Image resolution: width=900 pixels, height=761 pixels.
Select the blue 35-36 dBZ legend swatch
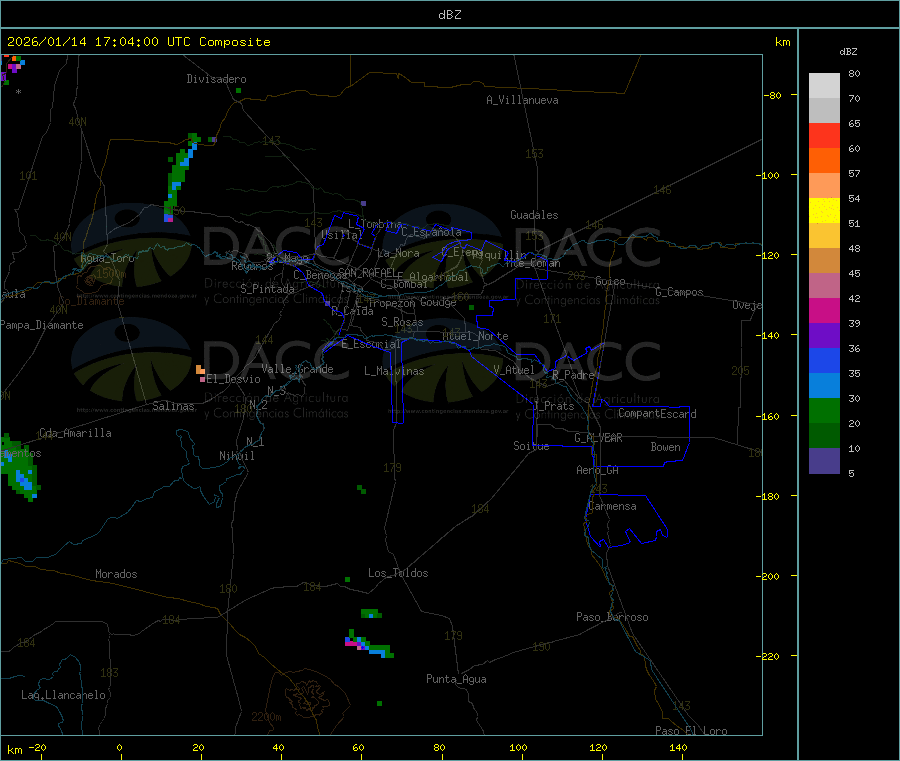[824, 360]
